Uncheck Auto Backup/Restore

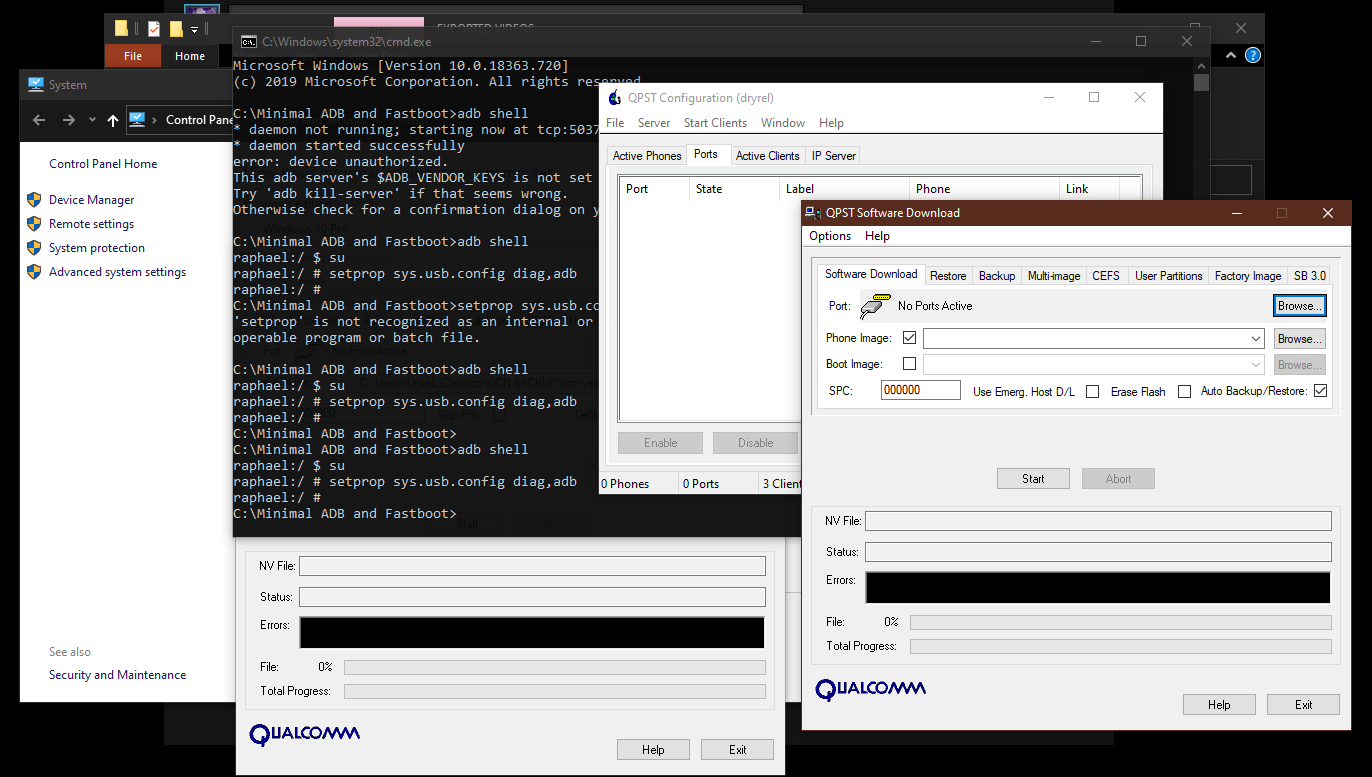pos(1320,391)
